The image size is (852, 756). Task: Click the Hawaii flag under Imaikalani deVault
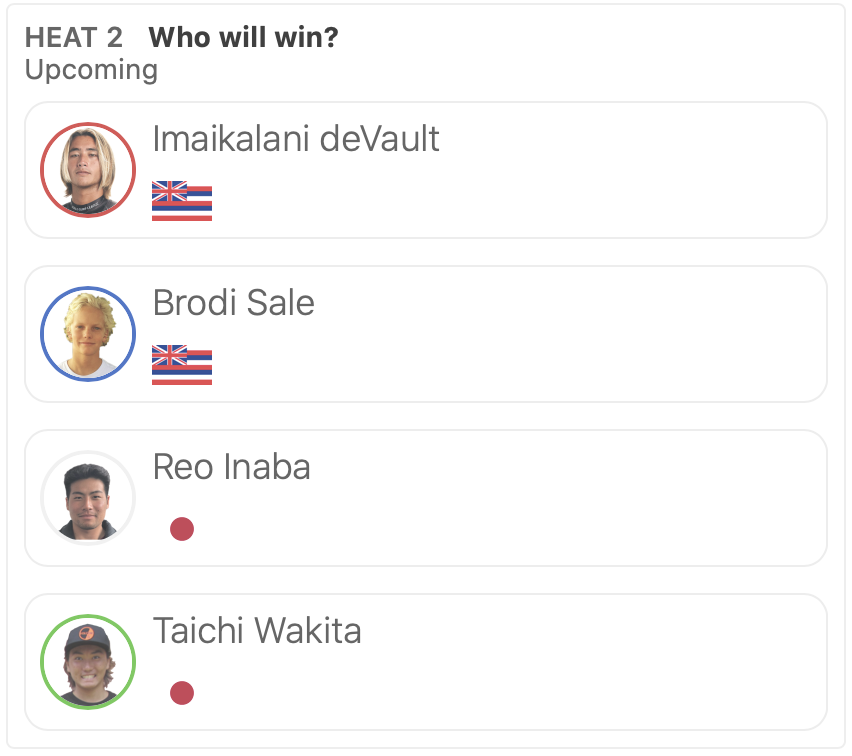click(x=181, y=200)
